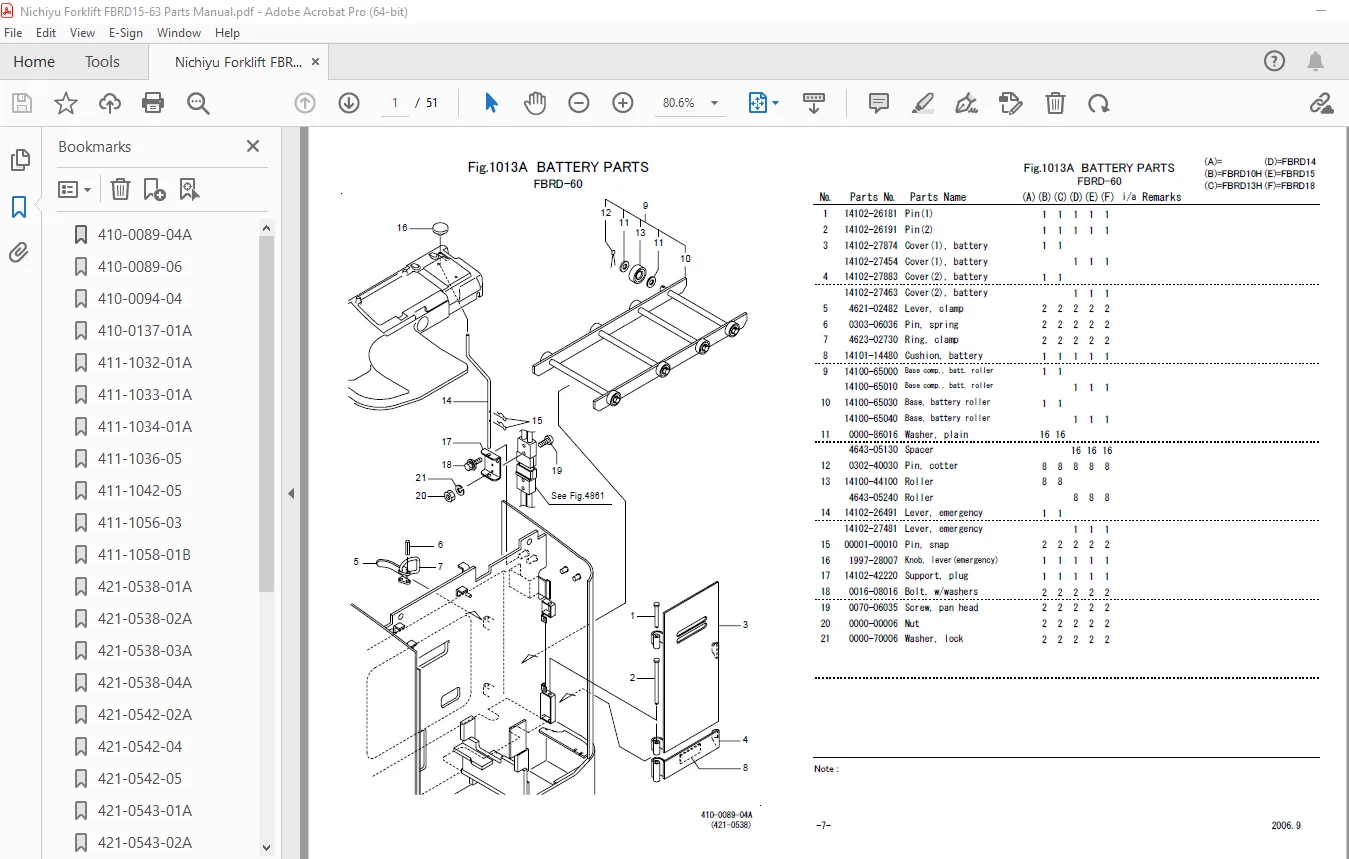This screenshot has height=859, width=1349.
Task: Close the Nichiyu Forklift document tab
Action: [x=316, y=61]
